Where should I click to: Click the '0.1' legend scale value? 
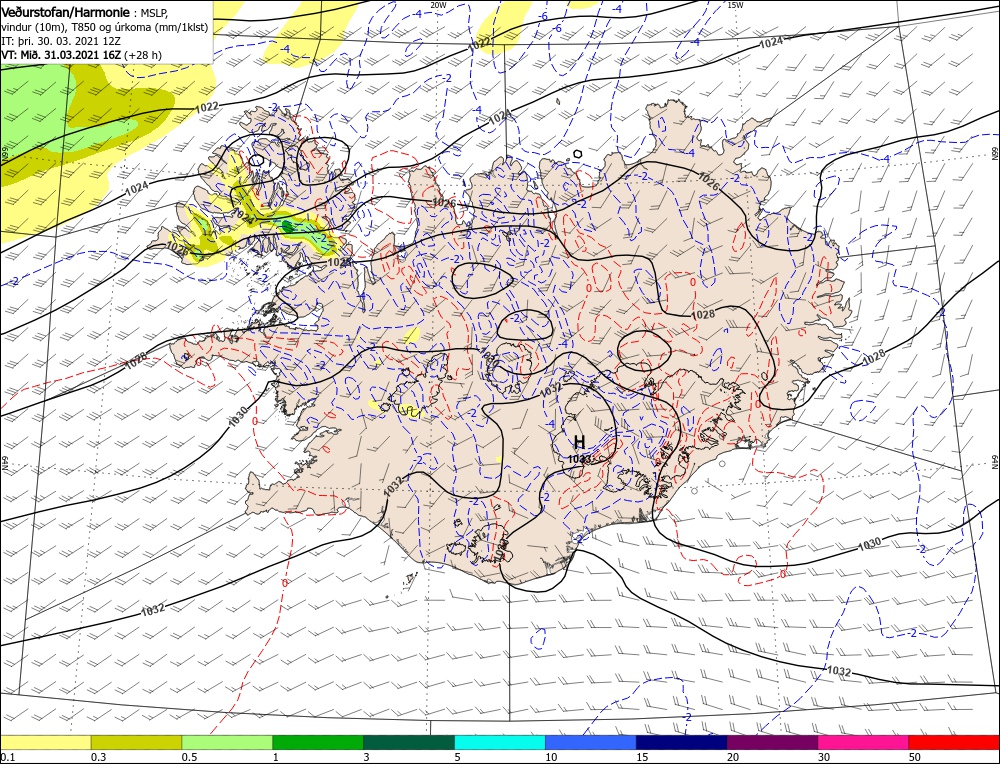(7, 757)
